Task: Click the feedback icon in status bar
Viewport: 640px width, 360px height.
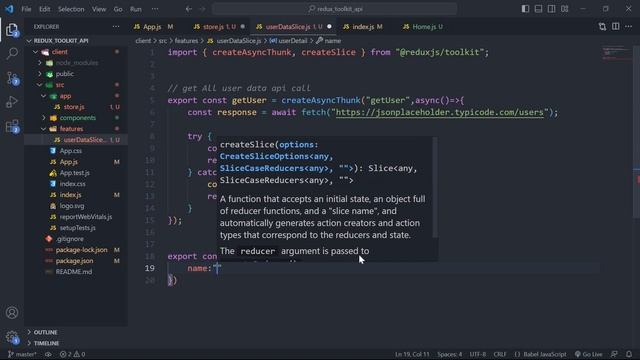Action: [x=614, y=354]
